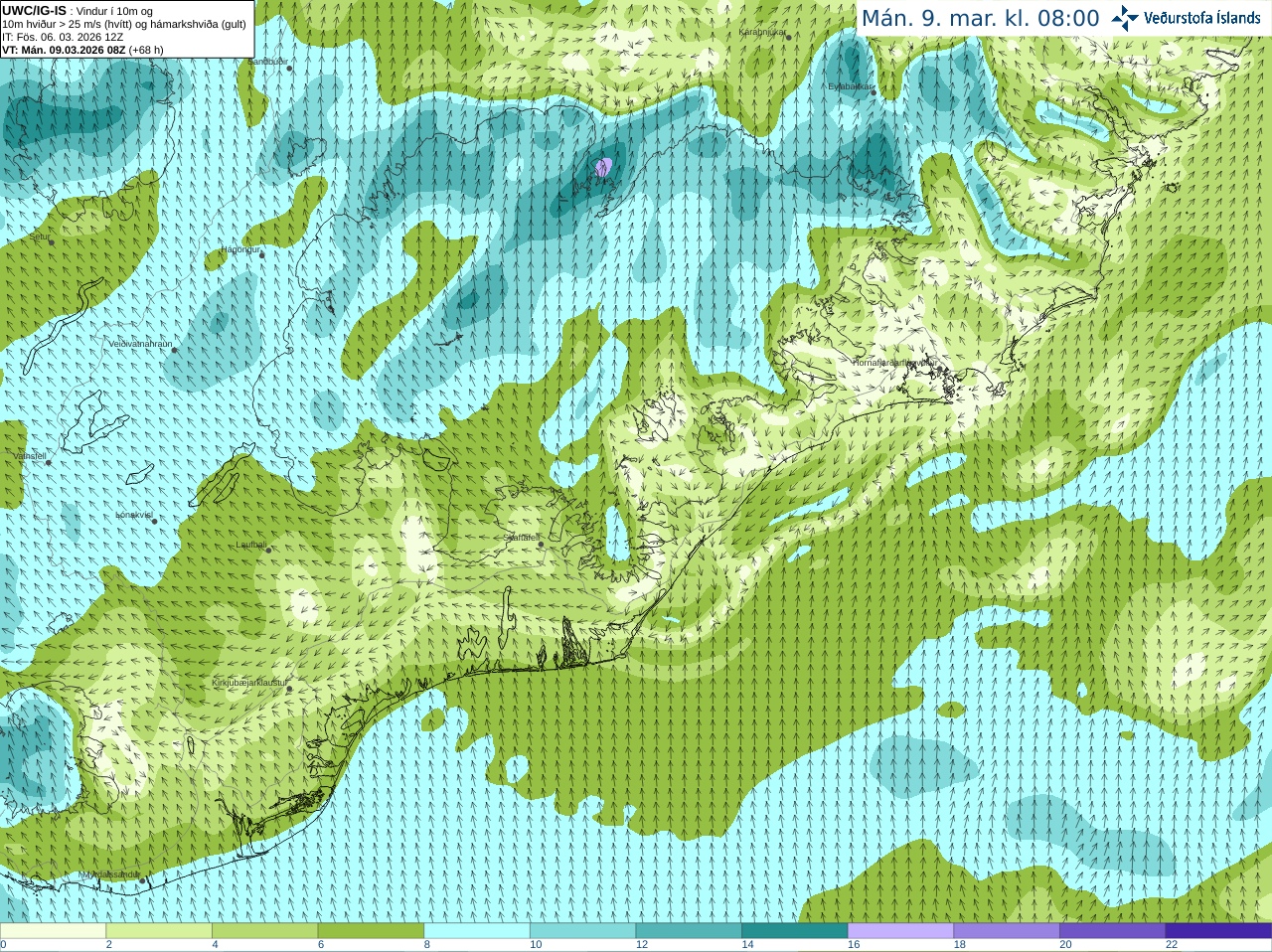Pick the 18–20 m/s purple legend swatch
Image resolution: width=1272 pixels, height=952 pixels.
(1007, 931)
